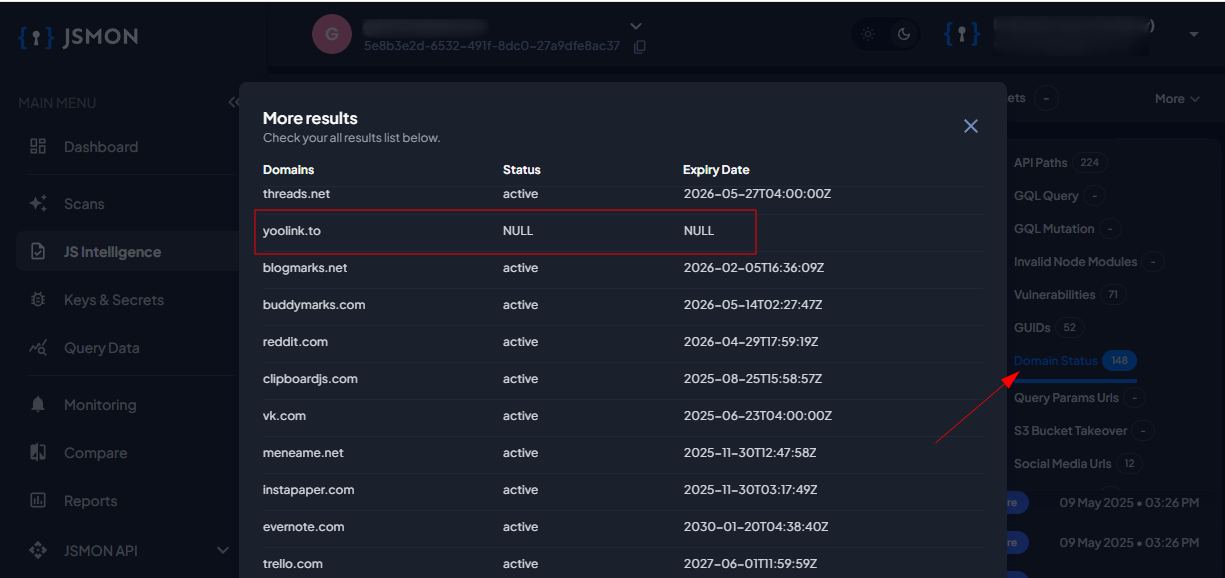Select JS Intelligence menu item
Image resolution: width=1225 pixels, height=578 pixels.
(112, 252)
